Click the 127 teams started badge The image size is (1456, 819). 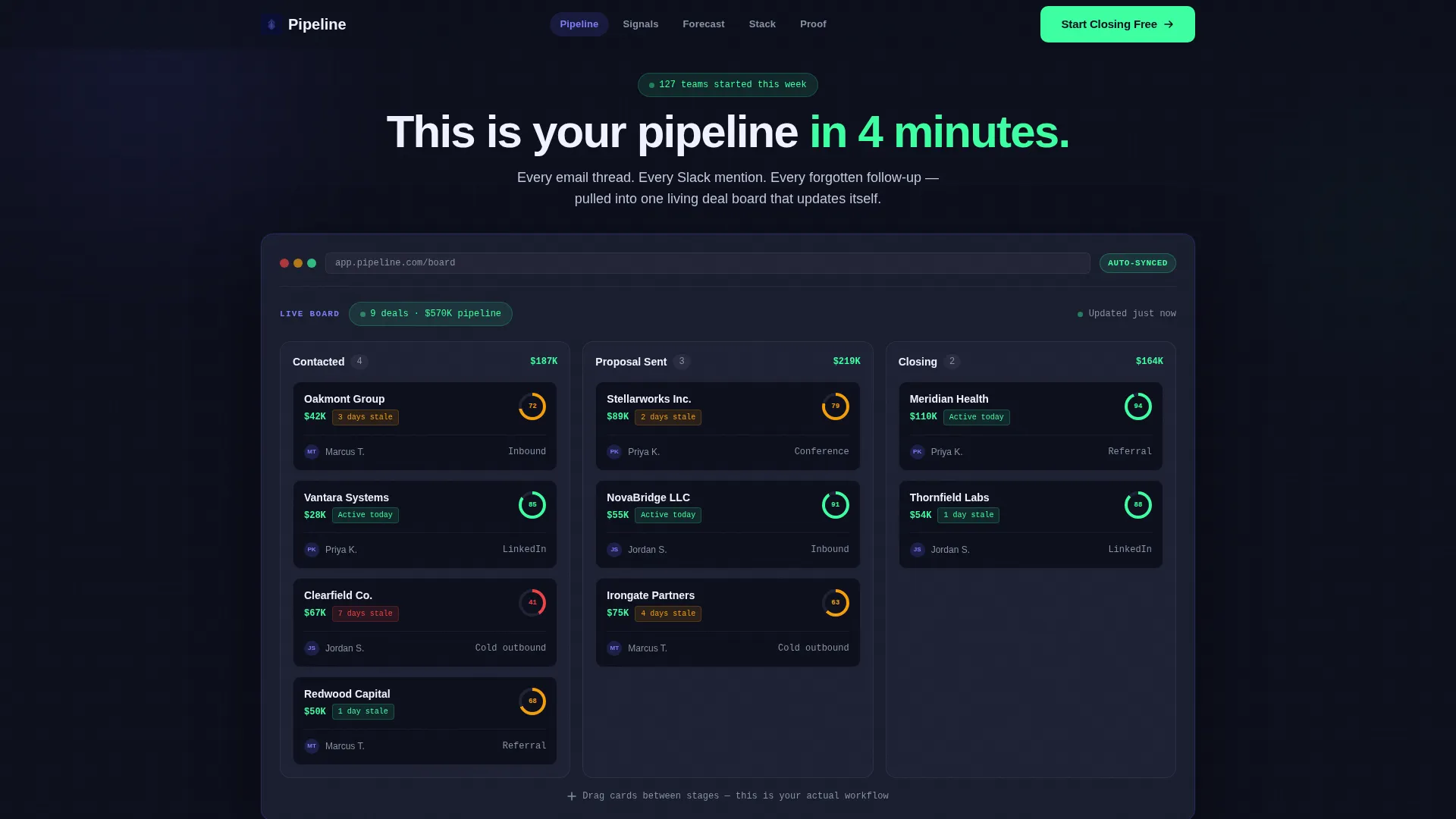727,85
